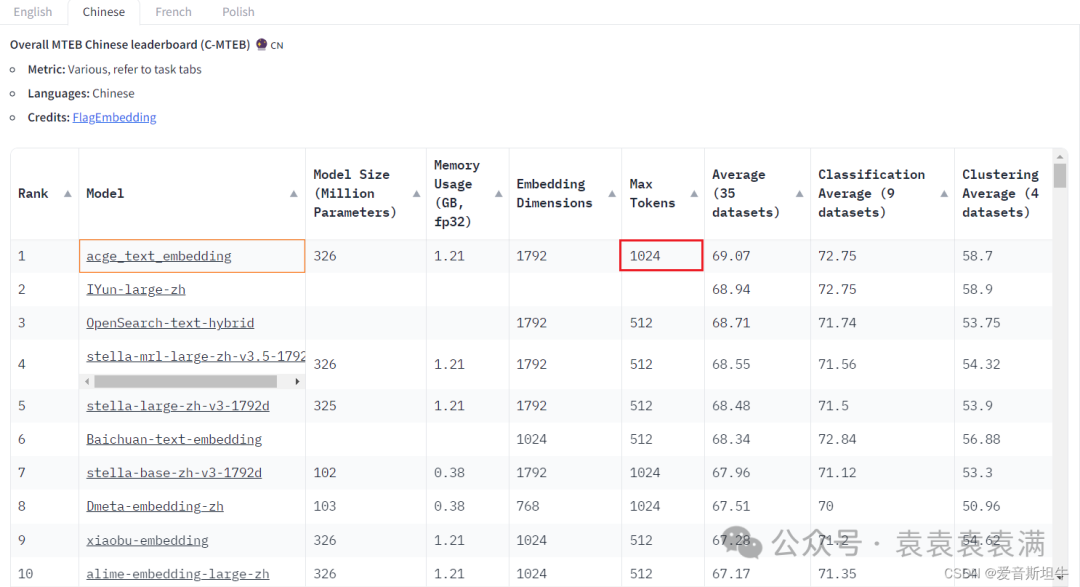Switch to the Polish tab
This screenshot has height=587, width=1080.
click(x=238, y=12)
